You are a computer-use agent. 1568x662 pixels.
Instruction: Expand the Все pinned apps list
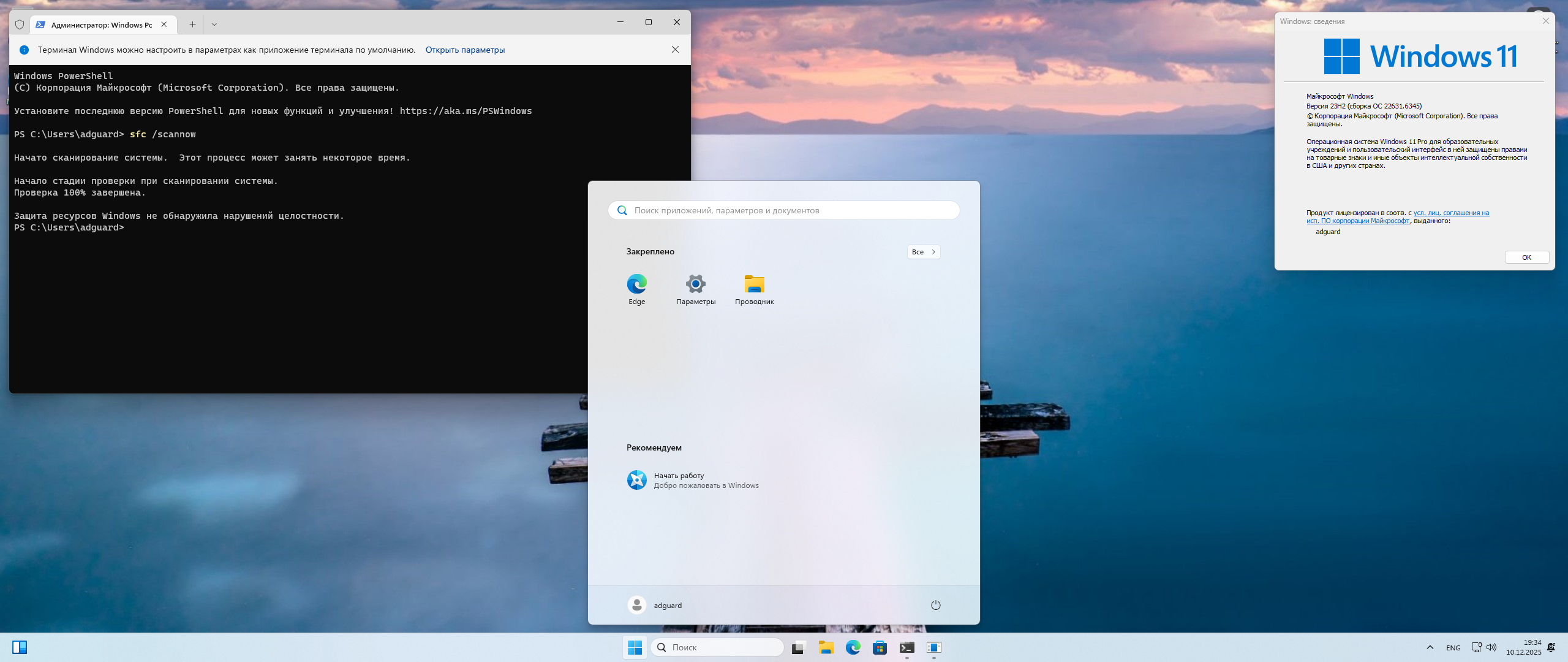point(923,252)
